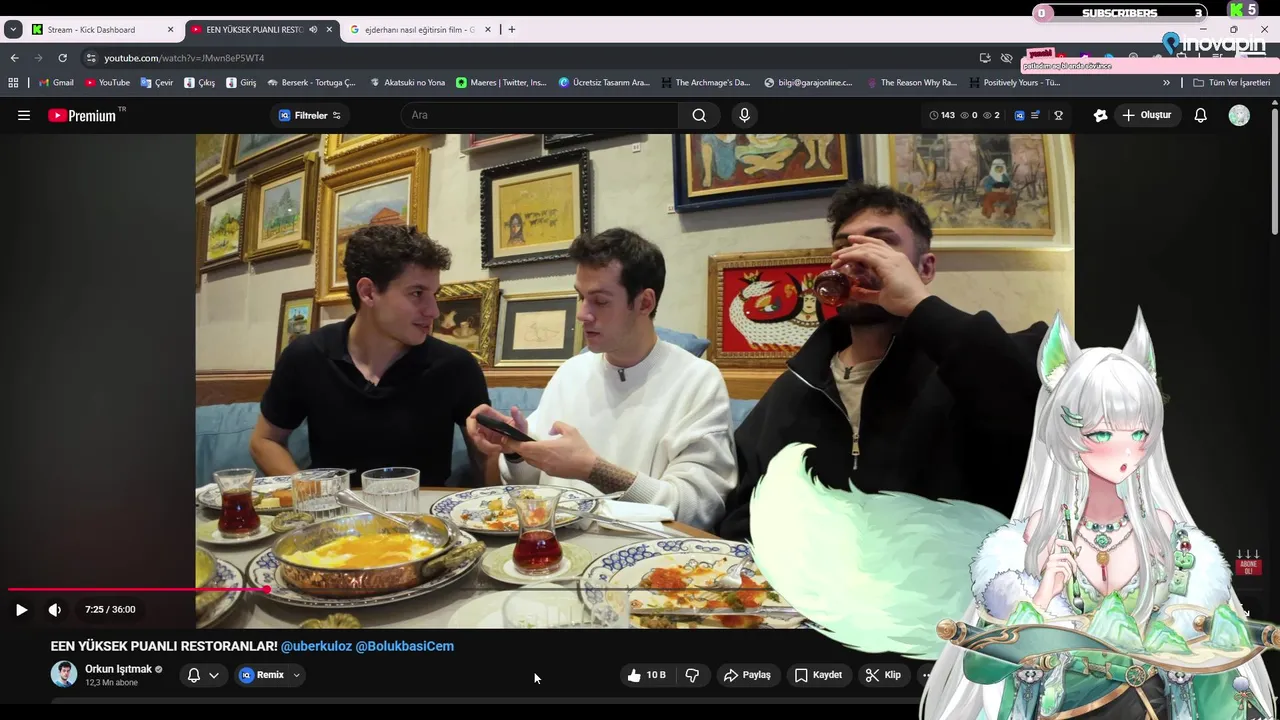Open the Tüm Yer İşaretleri folder

point(1231,83)
